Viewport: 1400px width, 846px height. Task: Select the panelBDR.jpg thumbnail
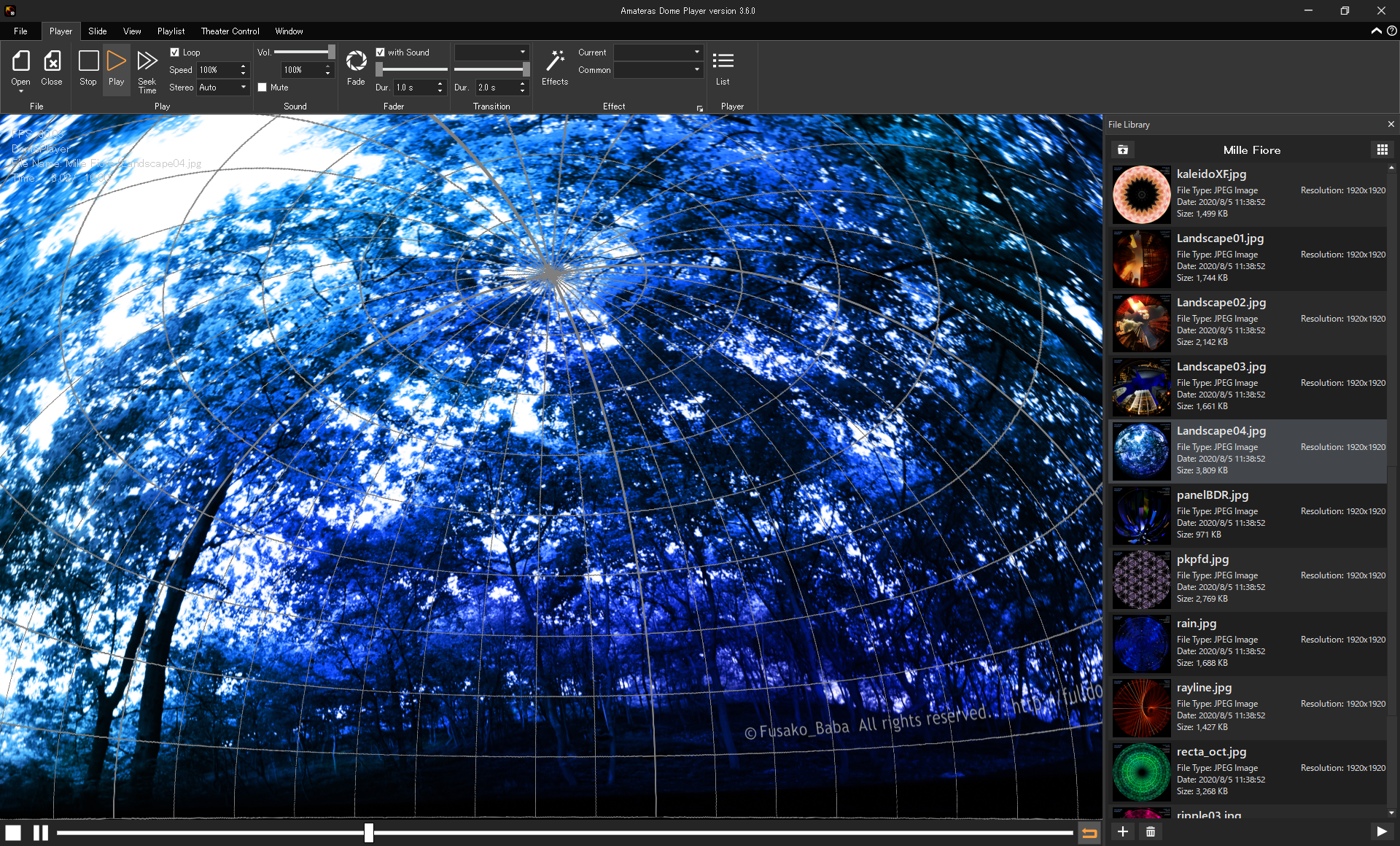pyautogui.click(x=1141, y=516)
